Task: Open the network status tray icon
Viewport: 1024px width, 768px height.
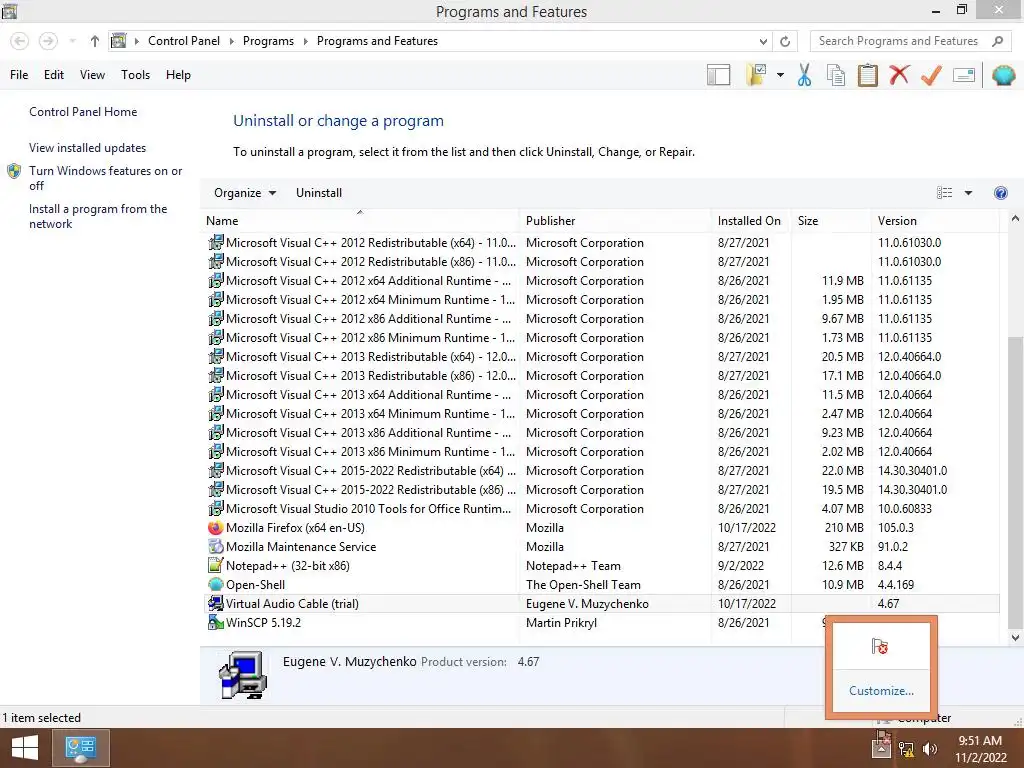Action: click(906, 748)
